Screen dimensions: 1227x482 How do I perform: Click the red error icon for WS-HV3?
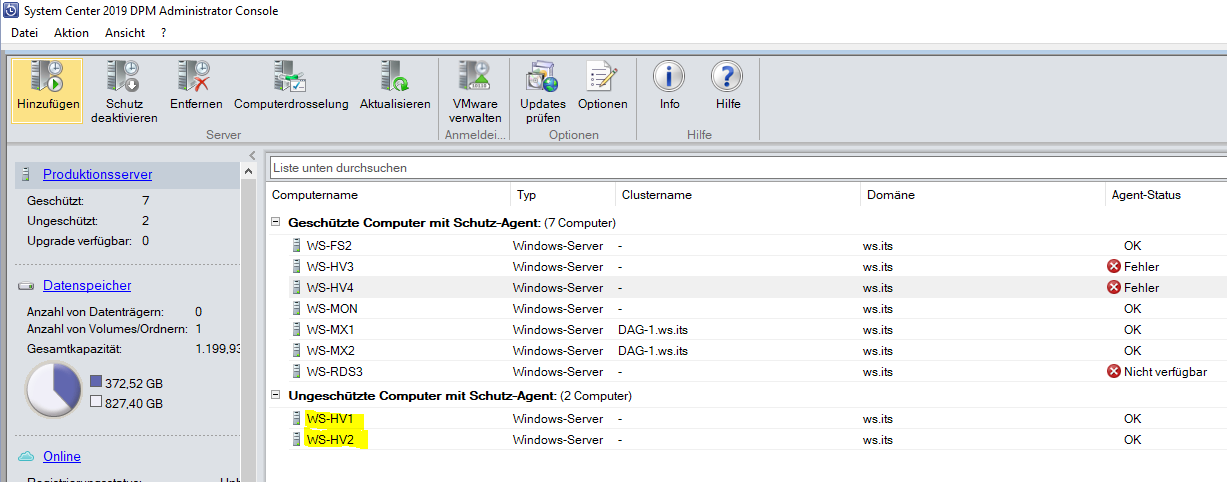click(1113, 266)
